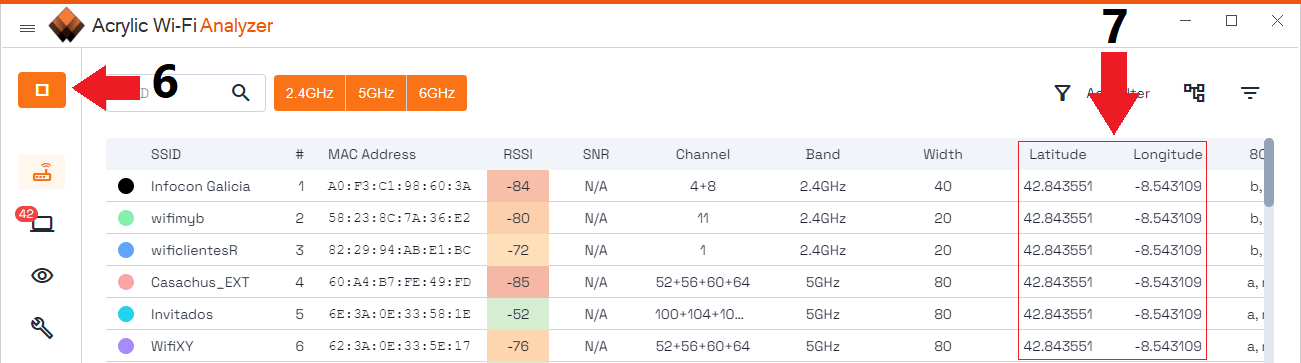The image size is (1301, 363).
Task: Click the wifimyb green color dot
Action: click(x=126, y=217)
